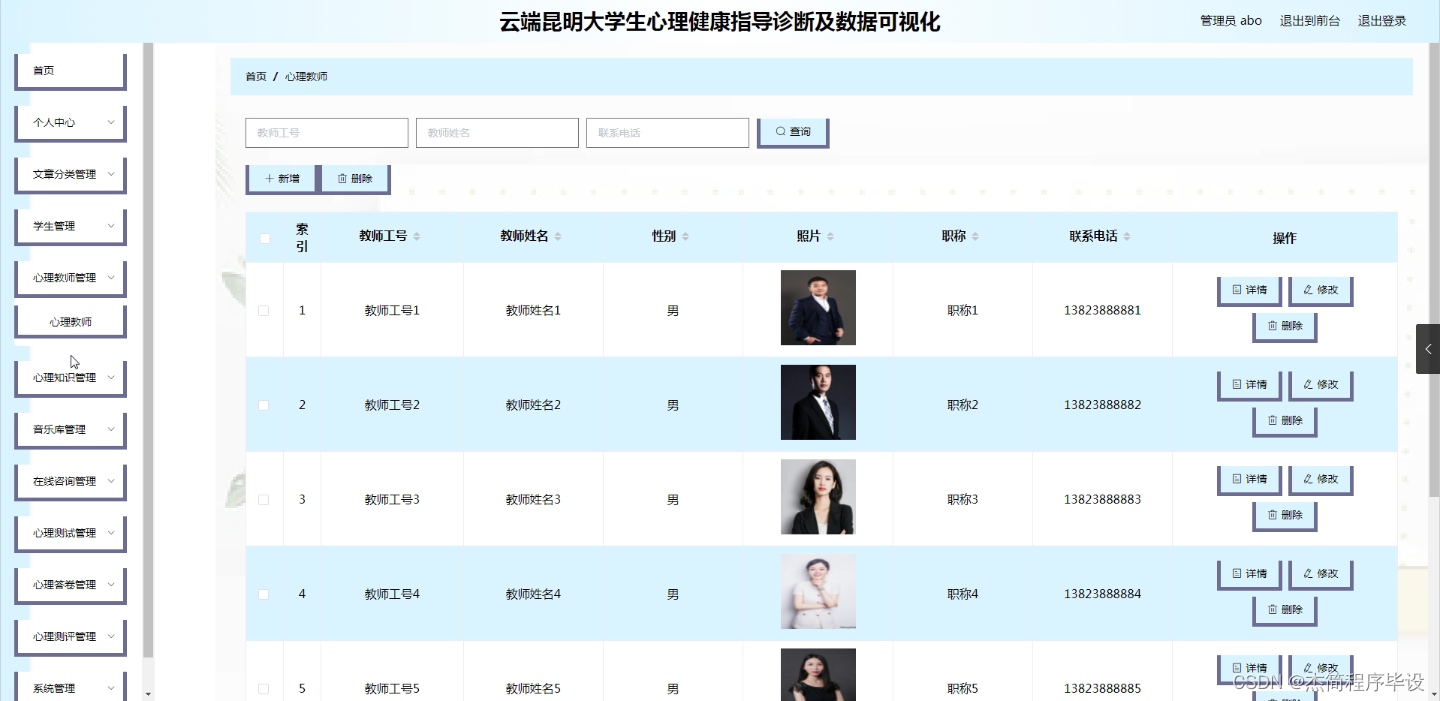
Task: Click 修改 edit for 教师工号2
Action: pos(1321,384)
